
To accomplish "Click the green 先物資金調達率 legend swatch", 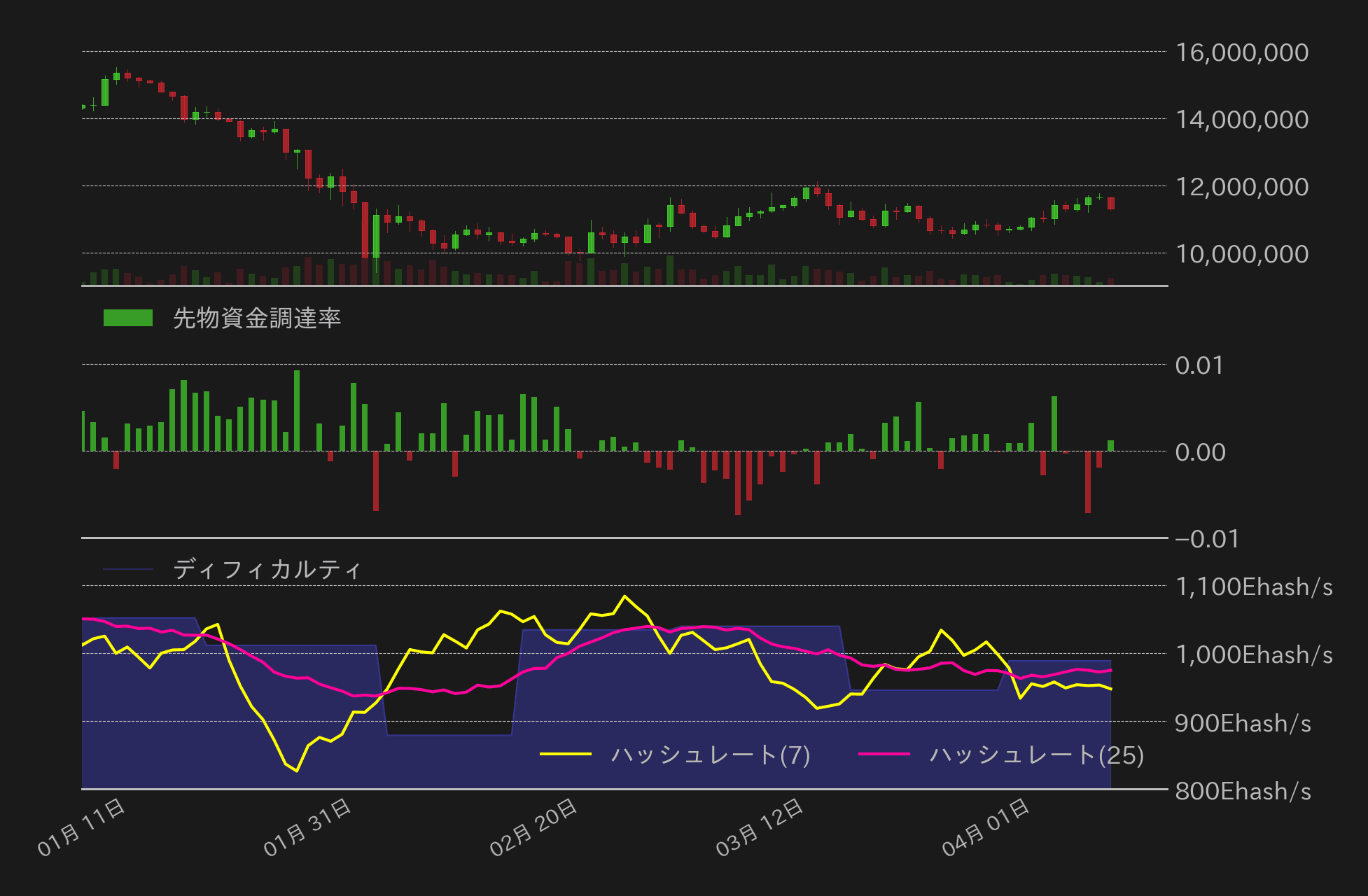I will (130, 317).
